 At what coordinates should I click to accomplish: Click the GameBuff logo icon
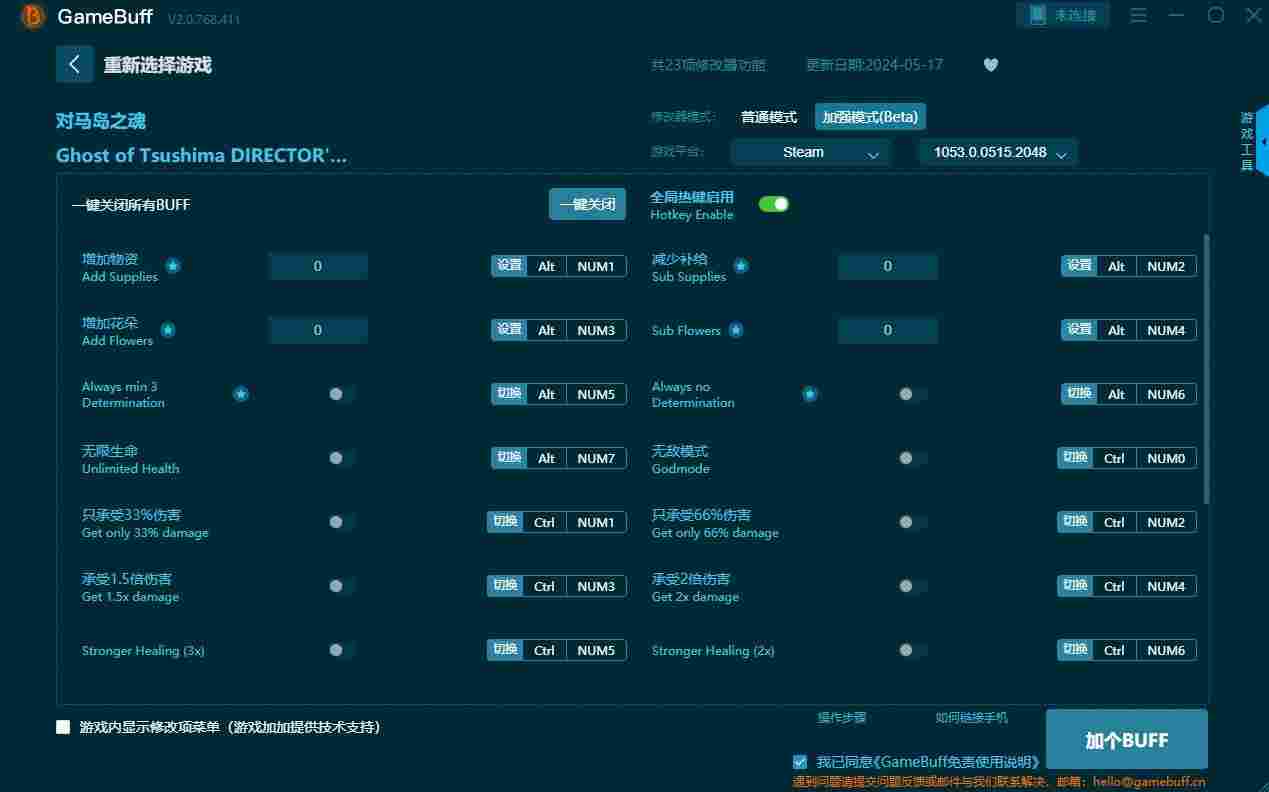(33, 16)
